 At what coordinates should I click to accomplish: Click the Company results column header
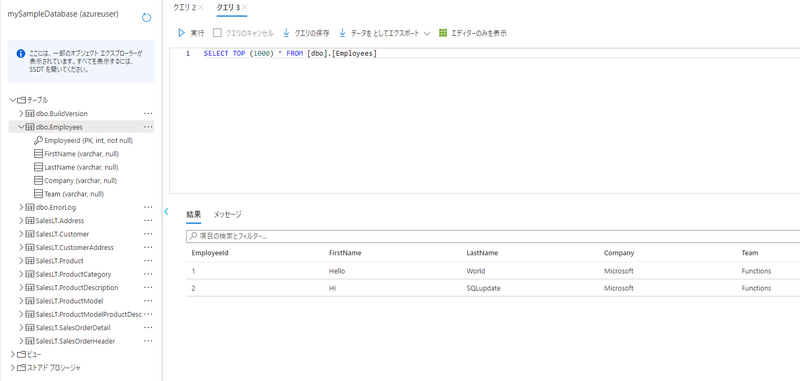coord(619,253)
